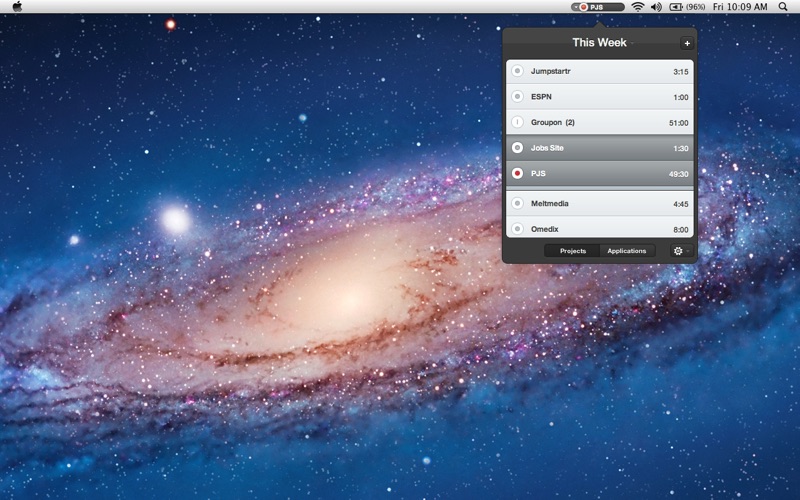
Task: Click the (96%) battery percentage
Action: (695, 7)
